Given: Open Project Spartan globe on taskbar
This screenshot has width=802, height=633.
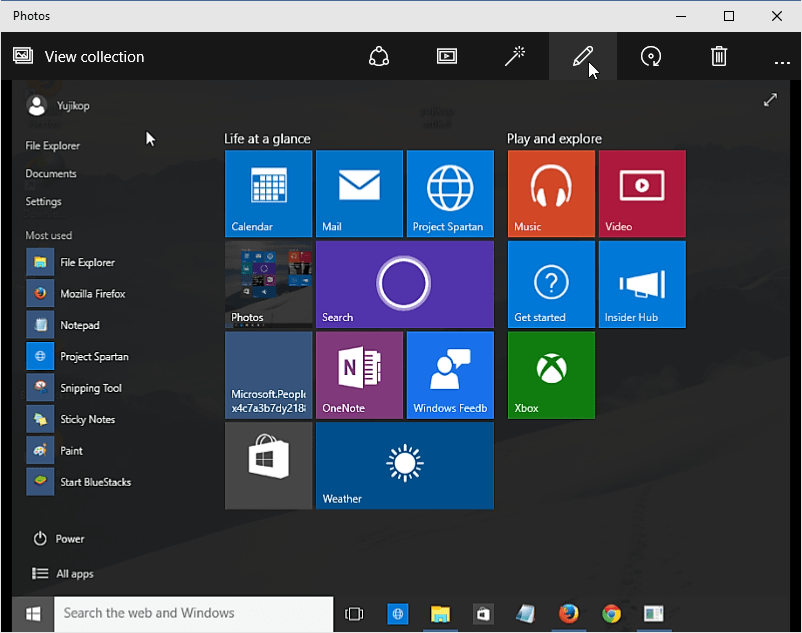Looking at the screenshot, I should point(397,614).
